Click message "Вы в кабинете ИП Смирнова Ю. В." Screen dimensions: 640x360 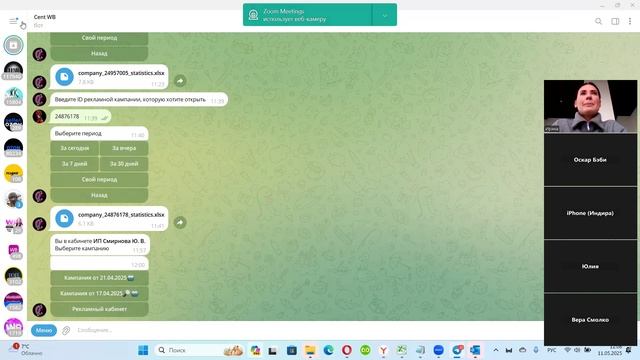point(100,244)
